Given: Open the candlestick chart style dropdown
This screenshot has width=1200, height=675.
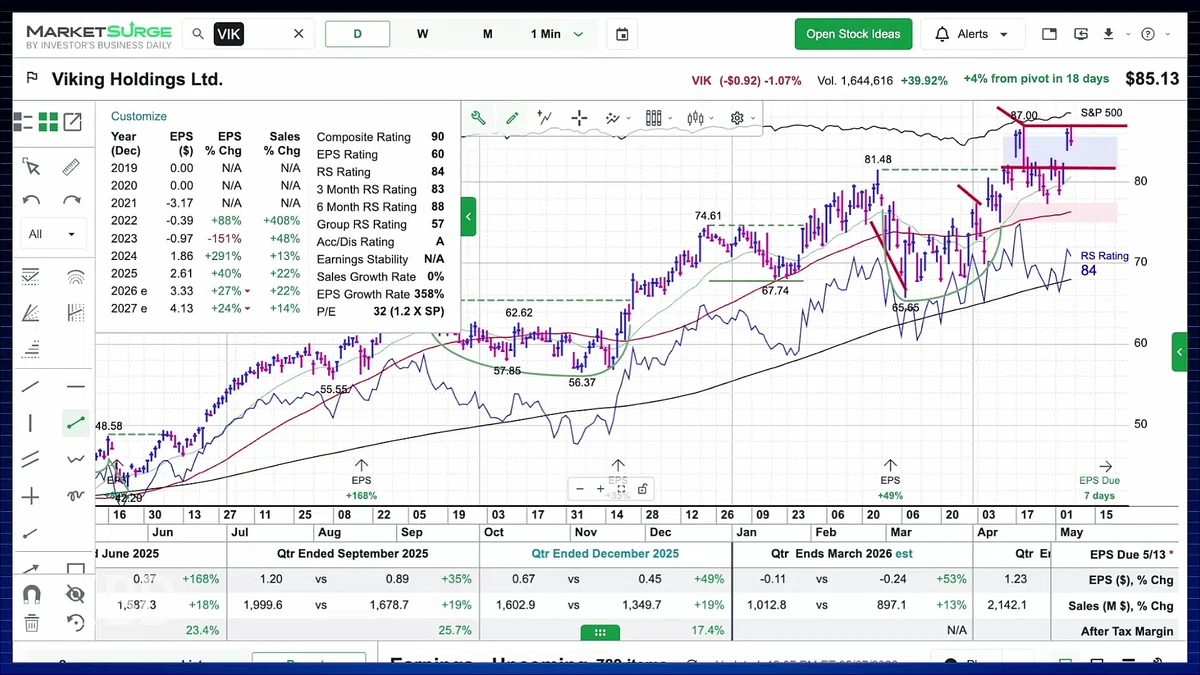Looking at the screenshot, I should tap(700, 118).
